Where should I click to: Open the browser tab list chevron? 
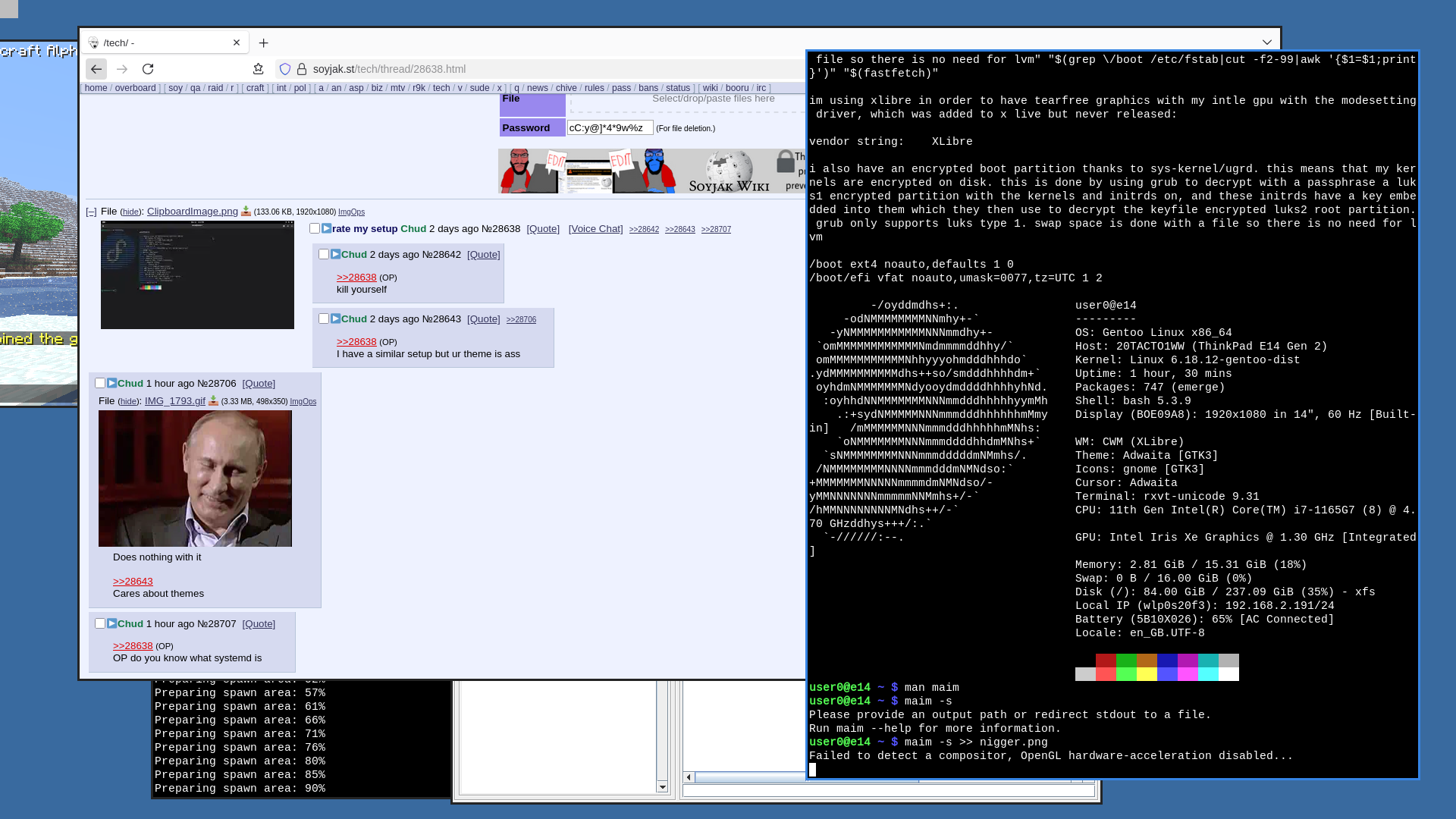tap(1267, 42)
